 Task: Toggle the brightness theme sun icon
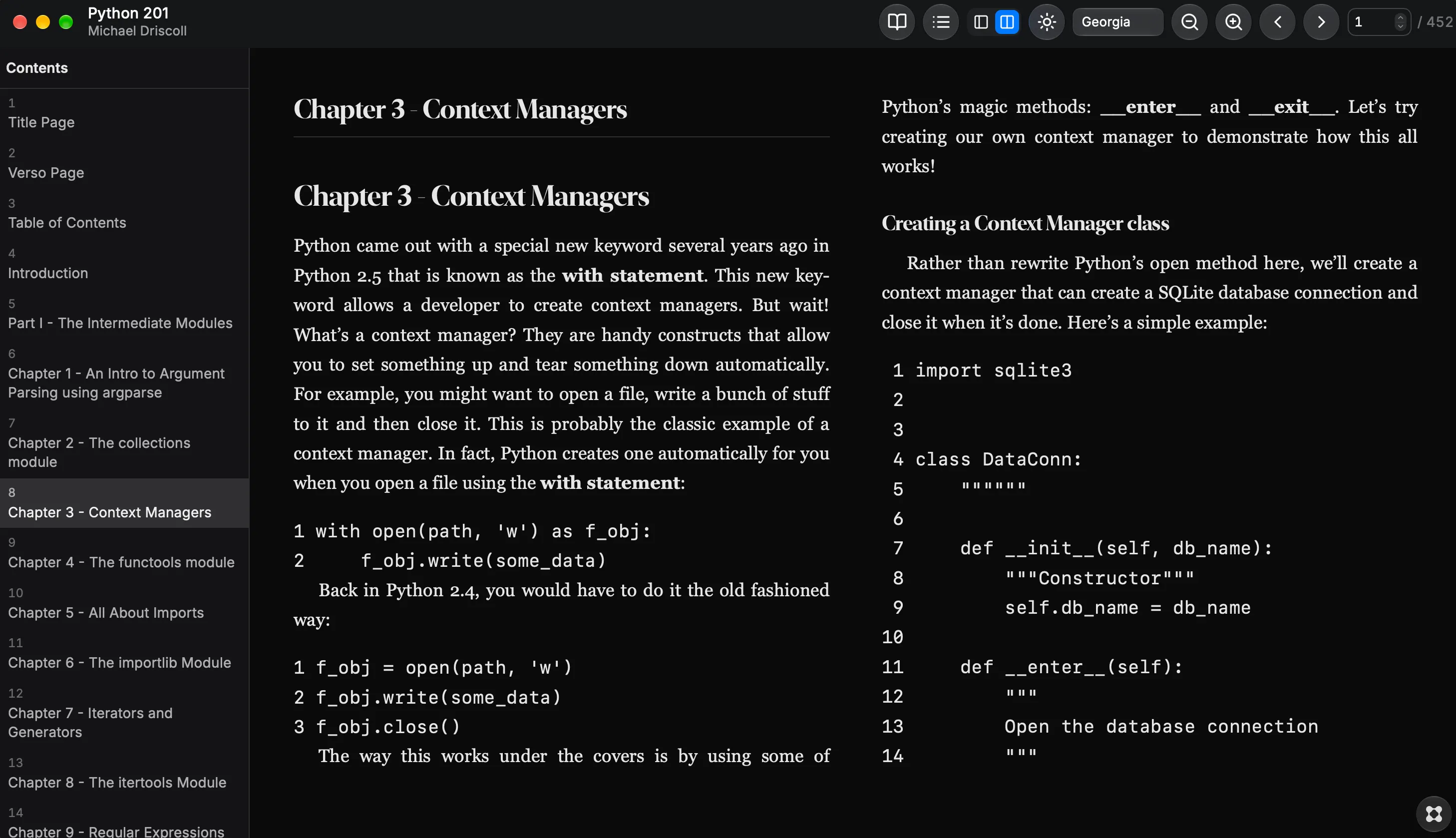(1047, 22)
